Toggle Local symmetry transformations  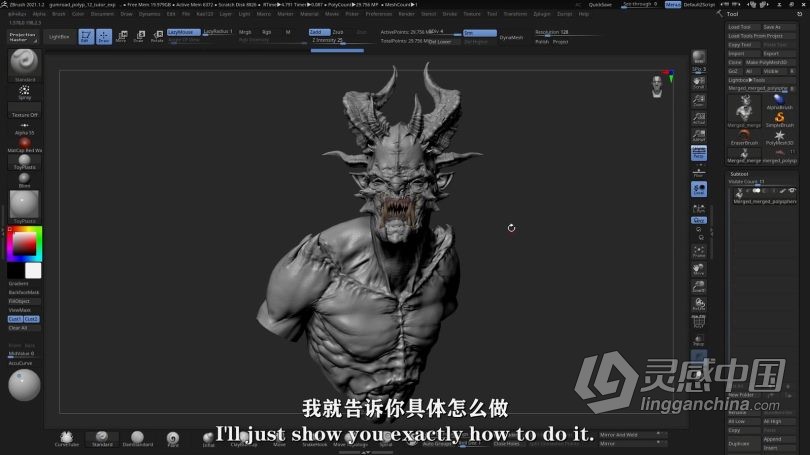point(699,190)
